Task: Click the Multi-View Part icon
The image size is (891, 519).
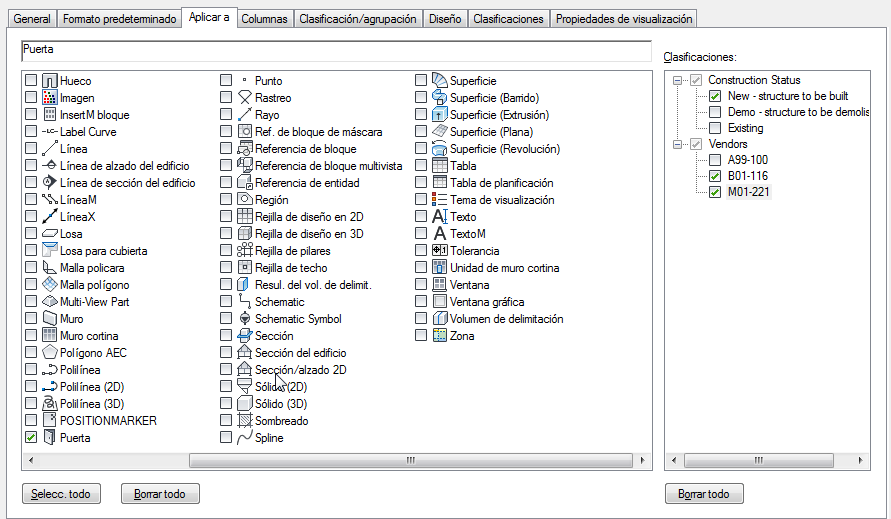Action: (x=50, y=302)
